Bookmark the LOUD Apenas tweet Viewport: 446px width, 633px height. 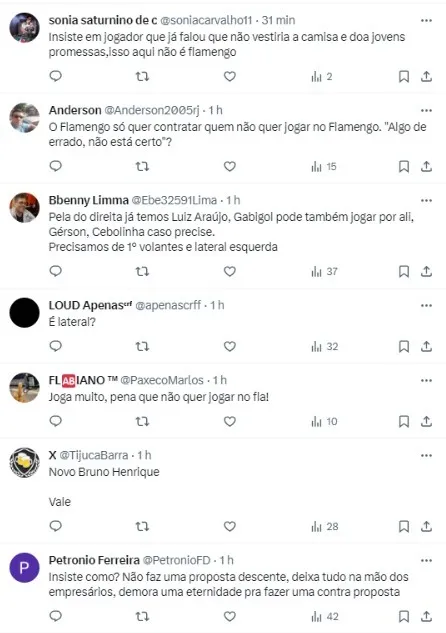click(404, 346)
